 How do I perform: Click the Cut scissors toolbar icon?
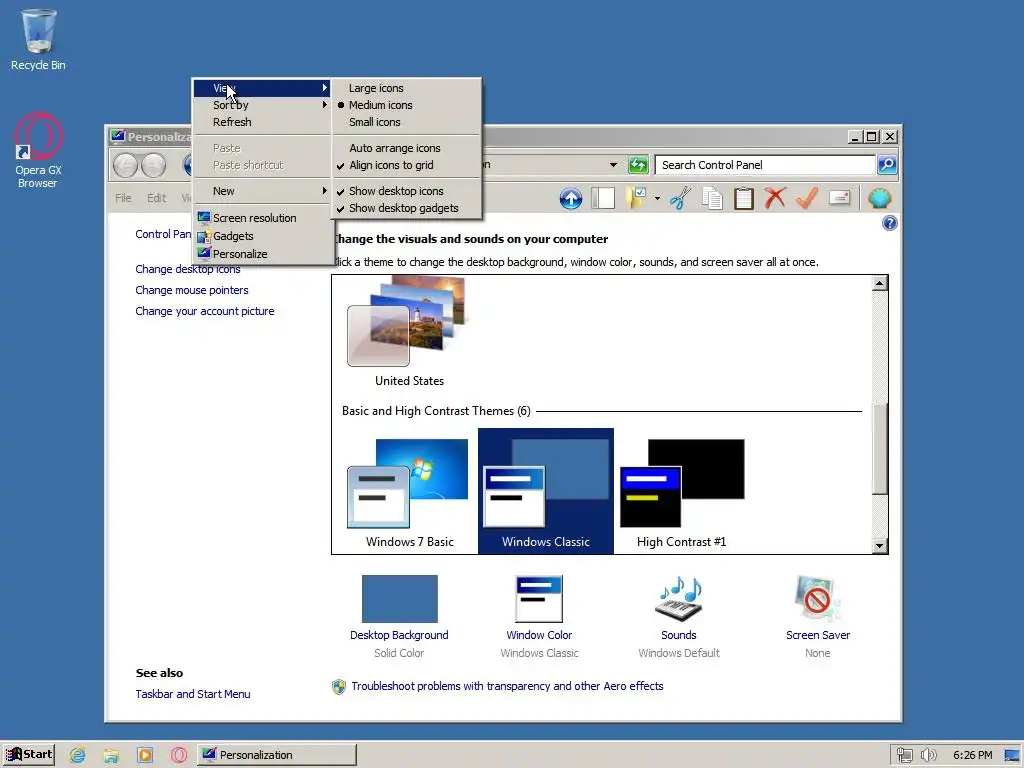point(680,198)
